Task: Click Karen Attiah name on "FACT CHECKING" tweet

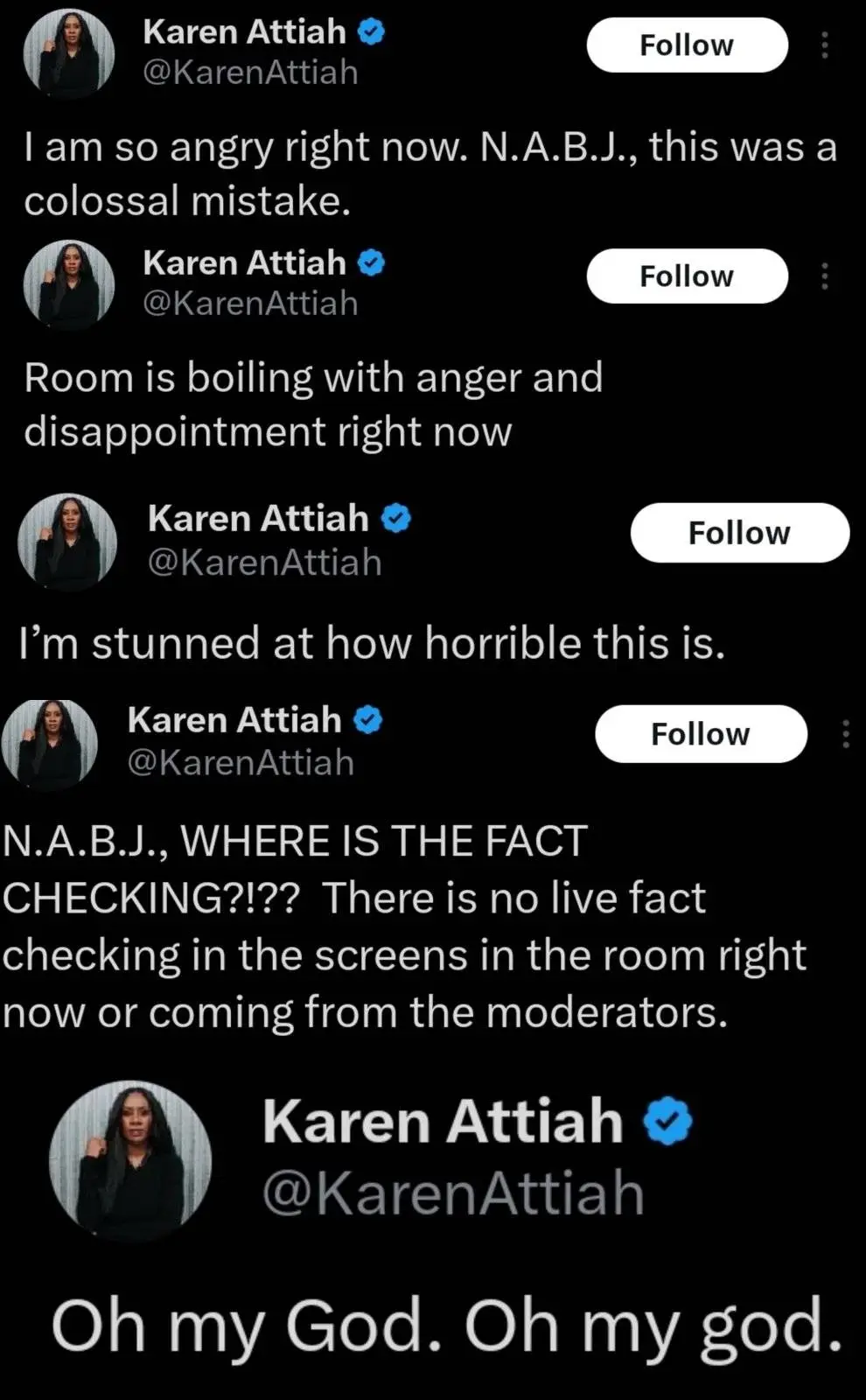Action: point(234,720)
